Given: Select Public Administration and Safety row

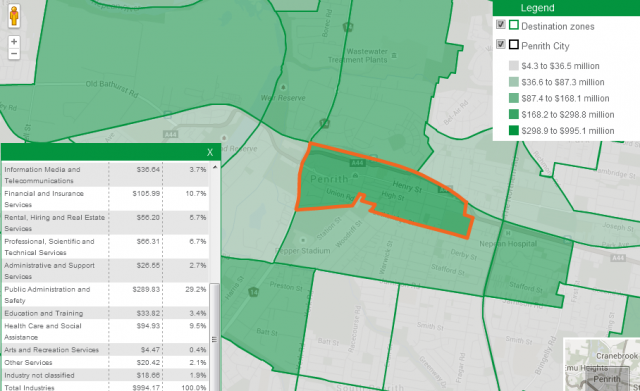Looking at the screenshot, I should [x=105, y=295].
